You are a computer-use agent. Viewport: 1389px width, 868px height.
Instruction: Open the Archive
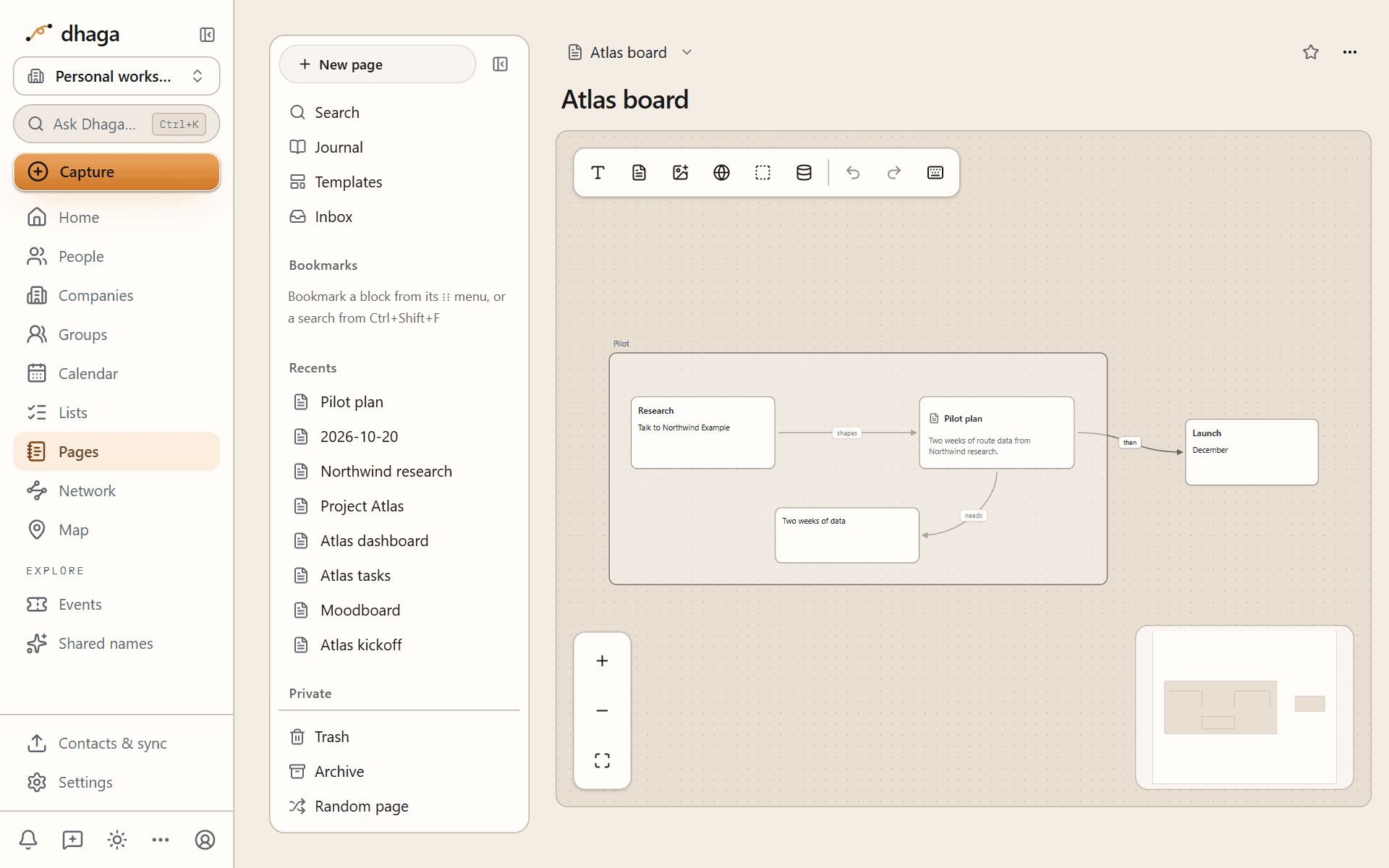[x=399, y=771]
